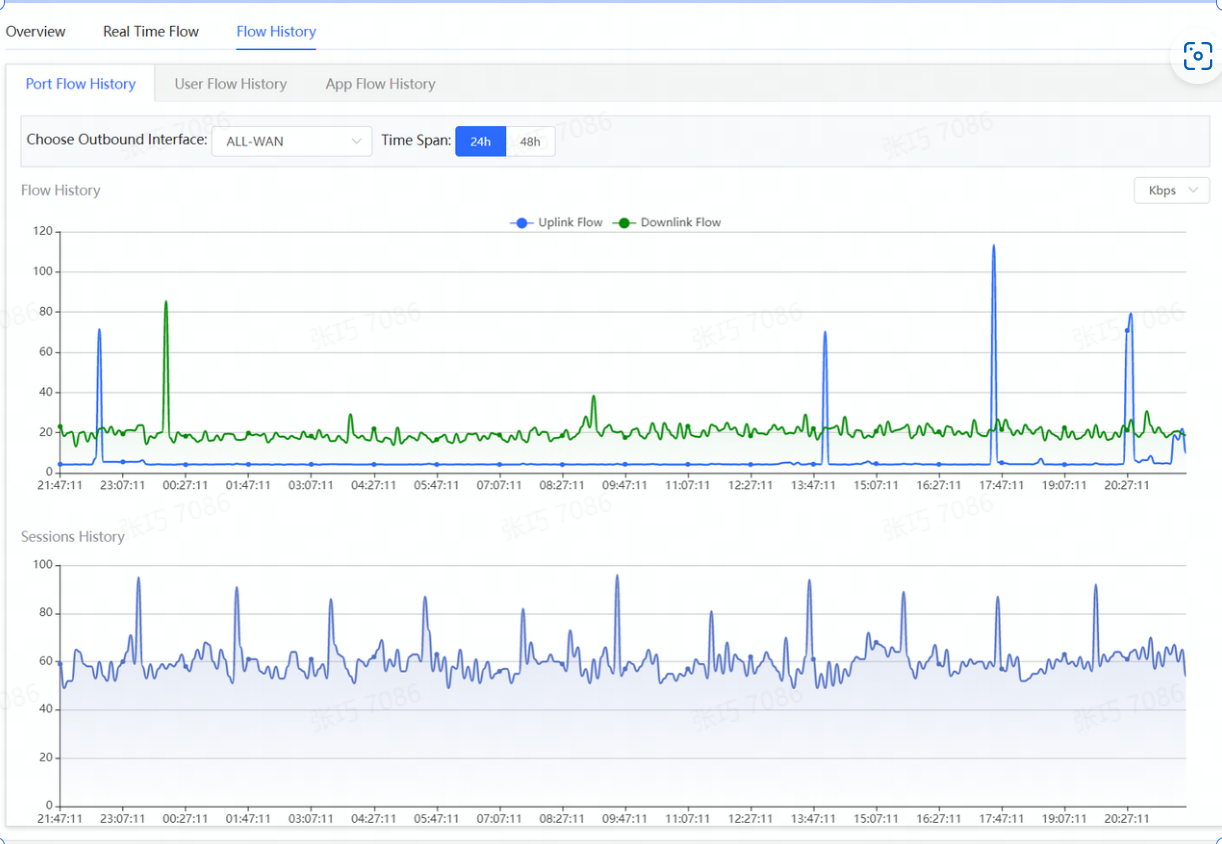
Task: Click the 21:47:11 label under the Sessions History chart
Action: pyautogui.click(x=60, y=819)
